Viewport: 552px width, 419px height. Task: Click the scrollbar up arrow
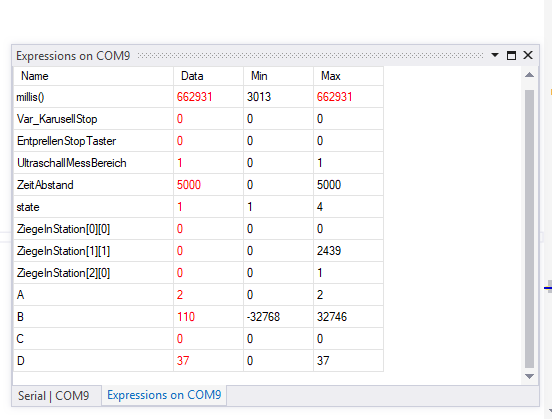529,75
